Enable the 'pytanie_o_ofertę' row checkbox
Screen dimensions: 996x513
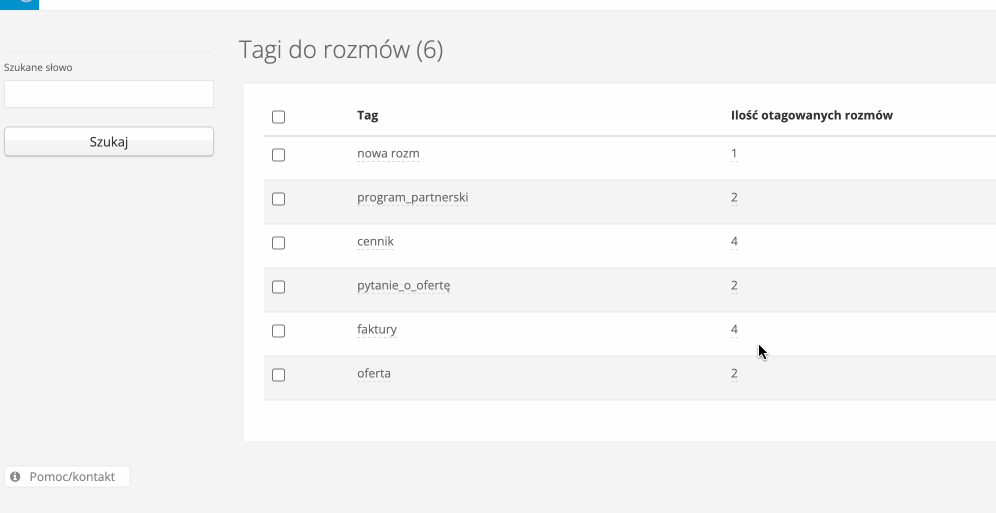(x=279, y=286)
